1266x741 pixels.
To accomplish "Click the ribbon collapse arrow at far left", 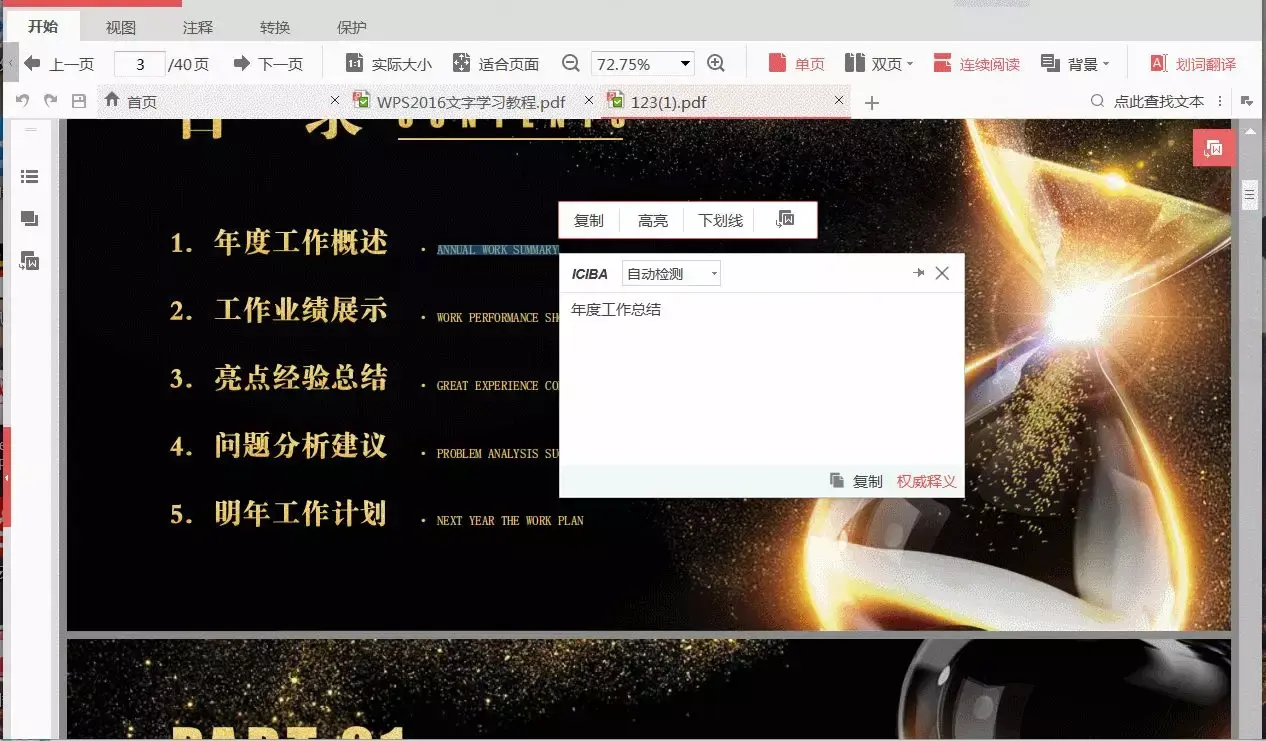I will click(9, 64).
